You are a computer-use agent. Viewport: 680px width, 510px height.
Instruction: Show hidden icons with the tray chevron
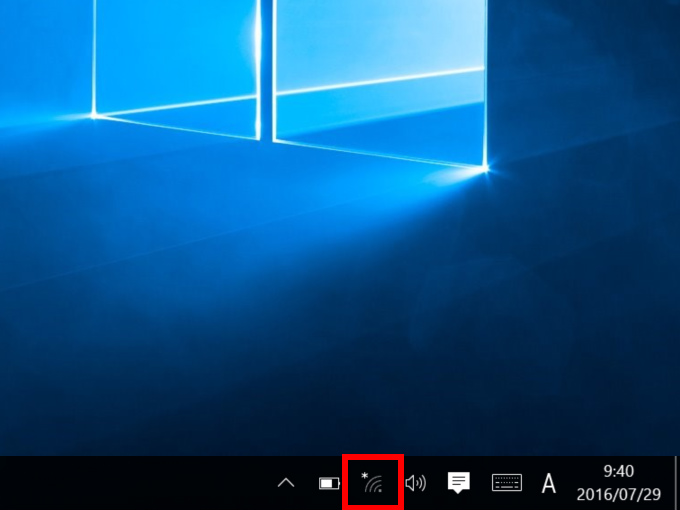click(286, 483)
